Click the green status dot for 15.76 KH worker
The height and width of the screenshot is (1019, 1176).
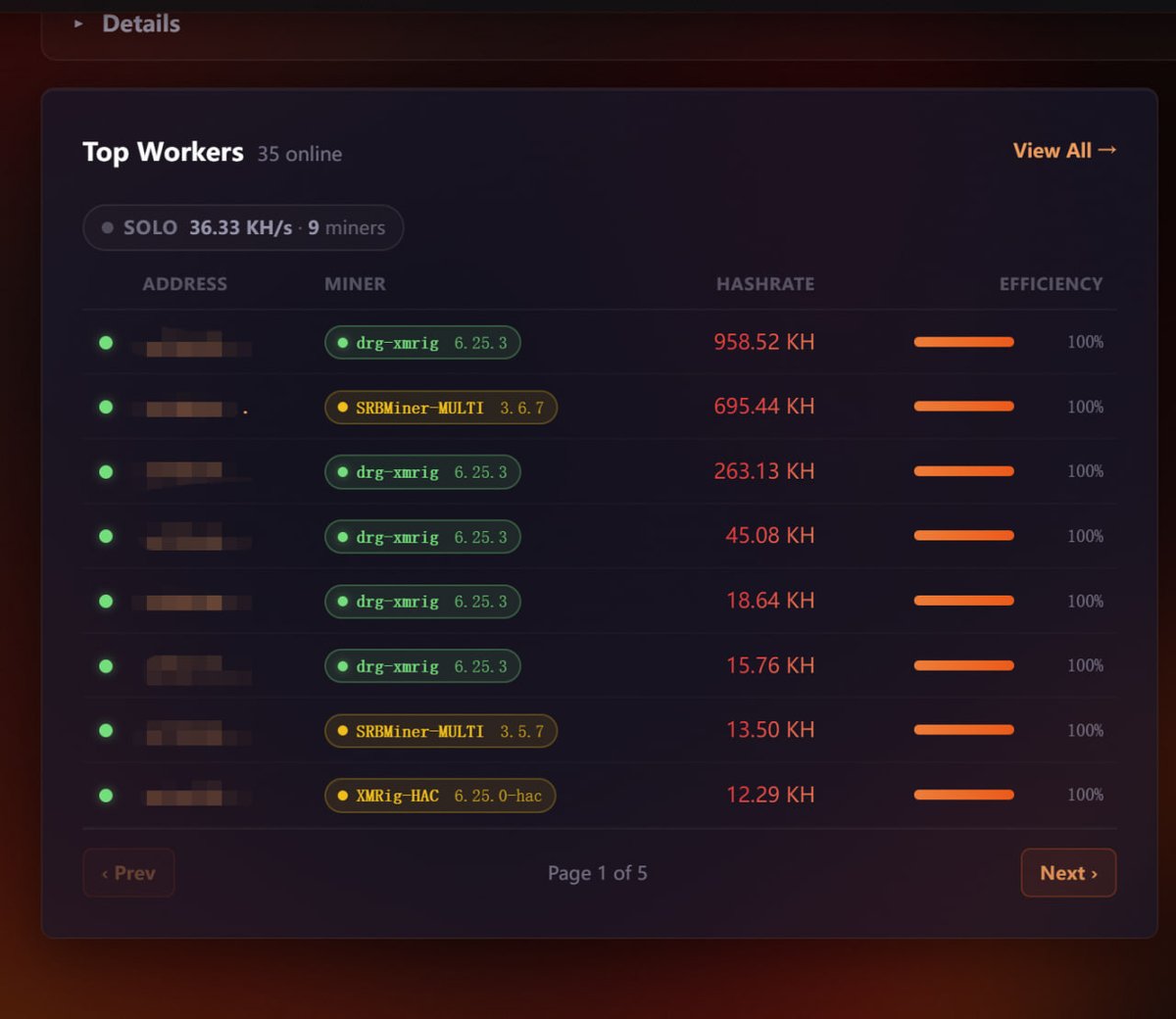[106, 666]
